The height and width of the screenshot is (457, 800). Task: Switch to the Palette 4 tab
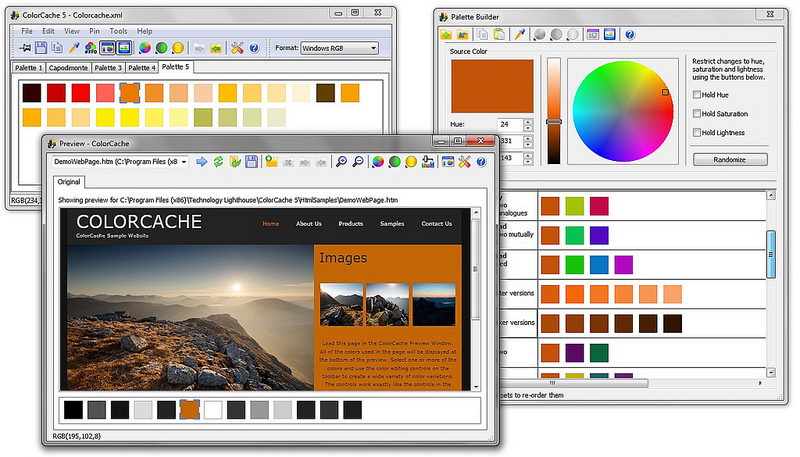click(142, 68)
